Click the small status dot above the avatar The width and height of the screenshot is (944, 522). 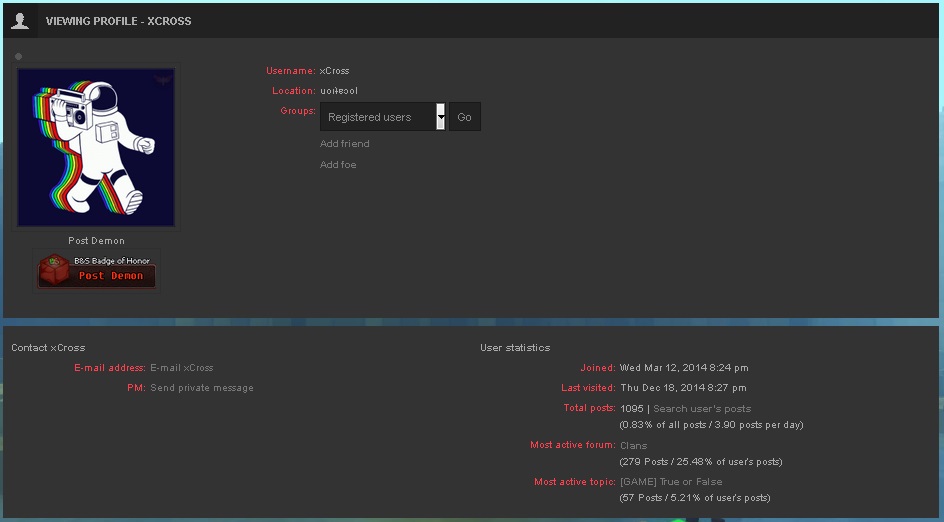(19, 56)
